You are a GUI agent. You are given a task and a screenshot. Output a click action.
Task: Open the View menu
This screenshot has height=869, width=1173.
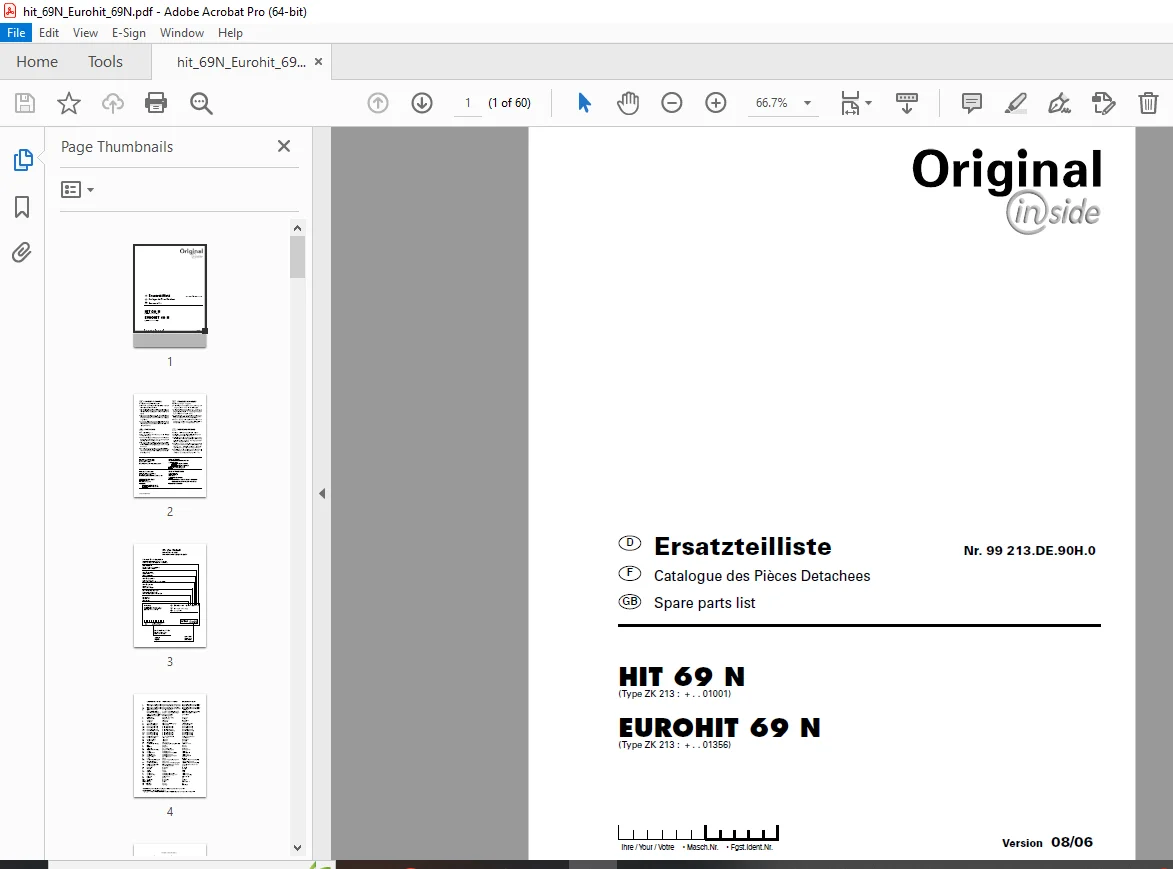pos(85,33)
